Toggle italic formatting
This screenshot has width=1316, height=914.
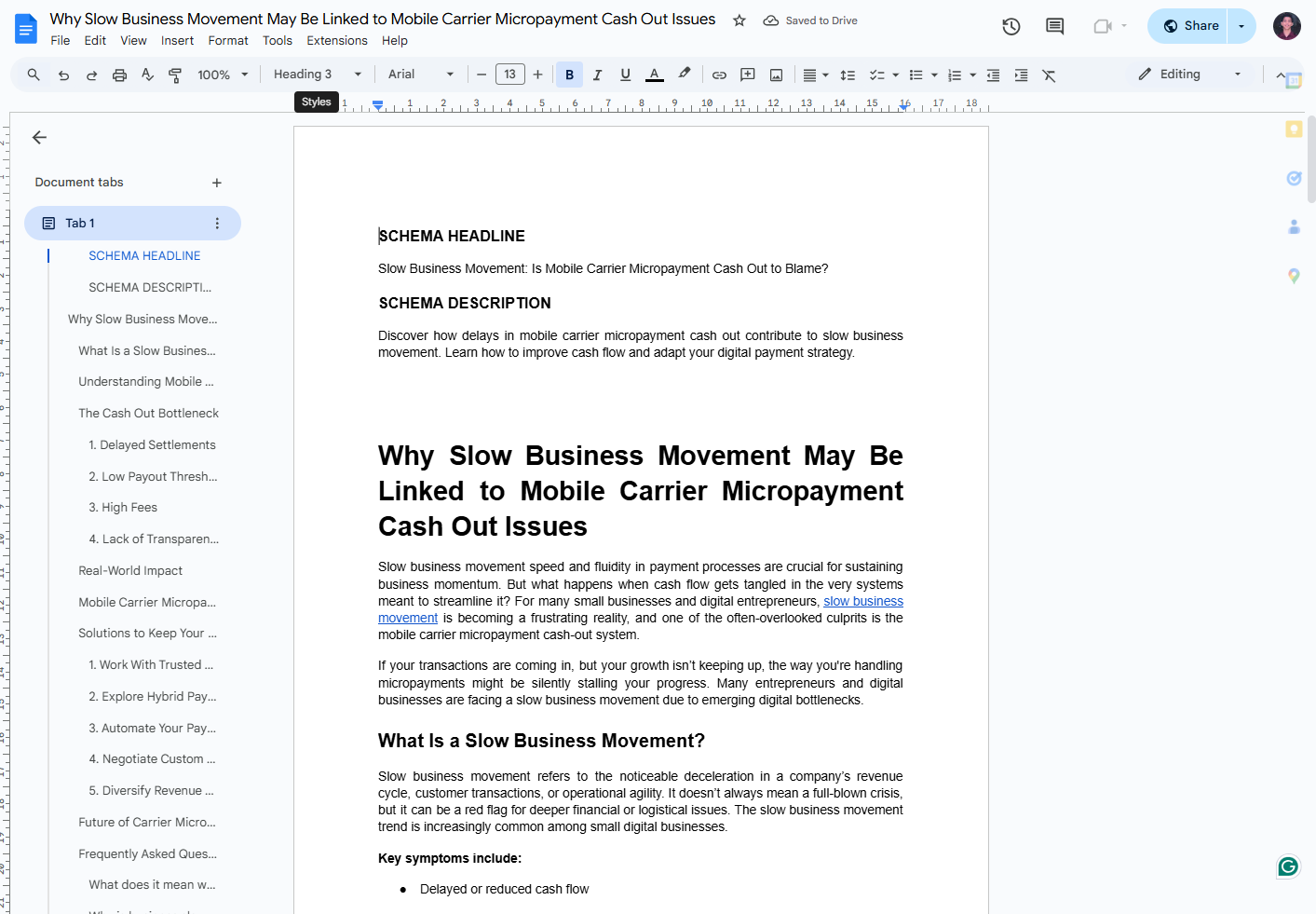click(597, 75)
